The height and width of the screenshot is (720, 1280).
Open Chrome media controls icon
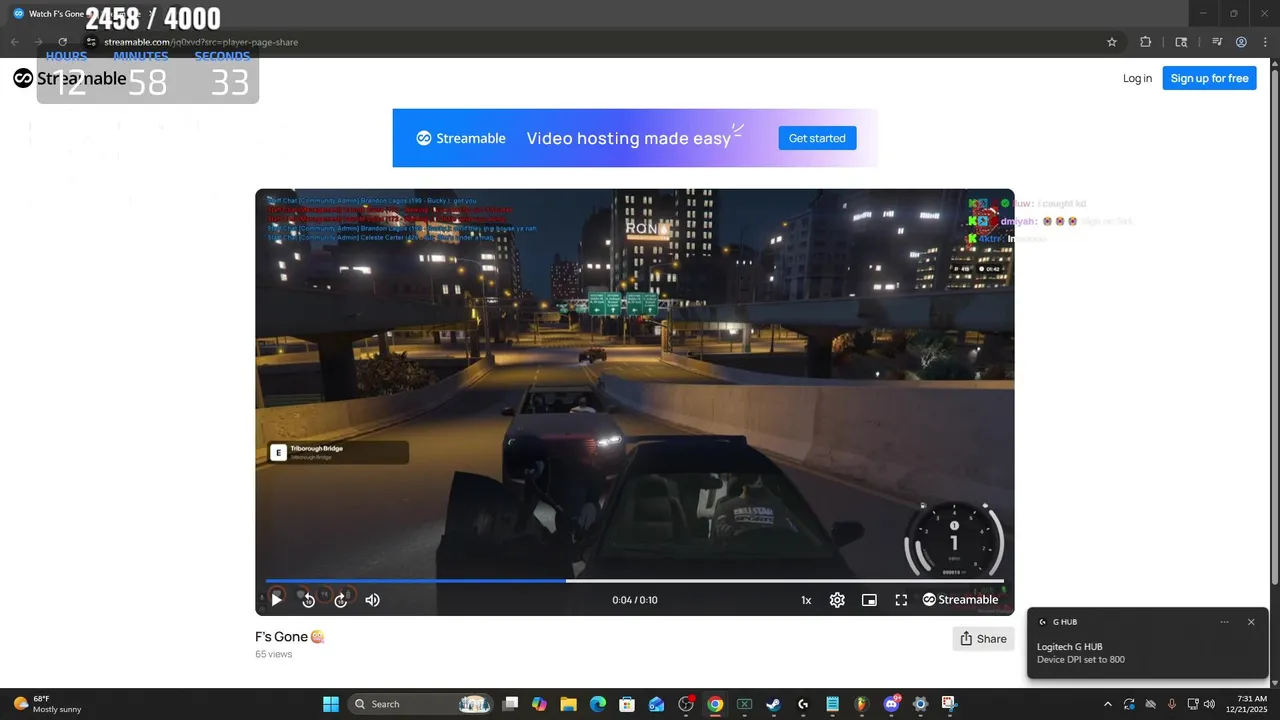[1217, 42]
